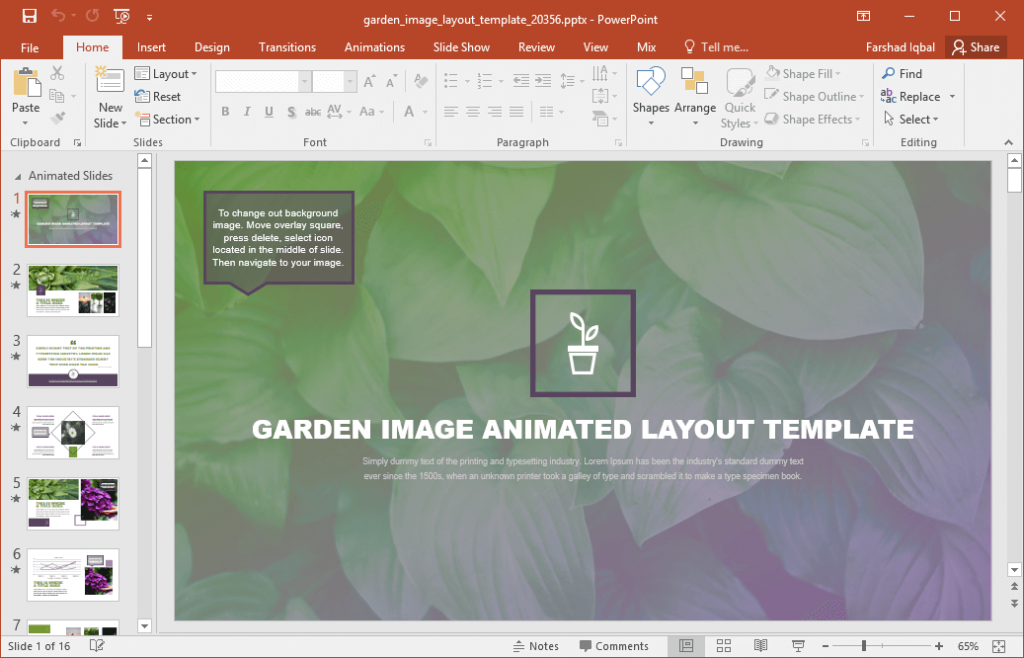Viewport: 1024px width, 658px height.
Task: Switch to Slide Sorter view
Action: coord(723,645)
